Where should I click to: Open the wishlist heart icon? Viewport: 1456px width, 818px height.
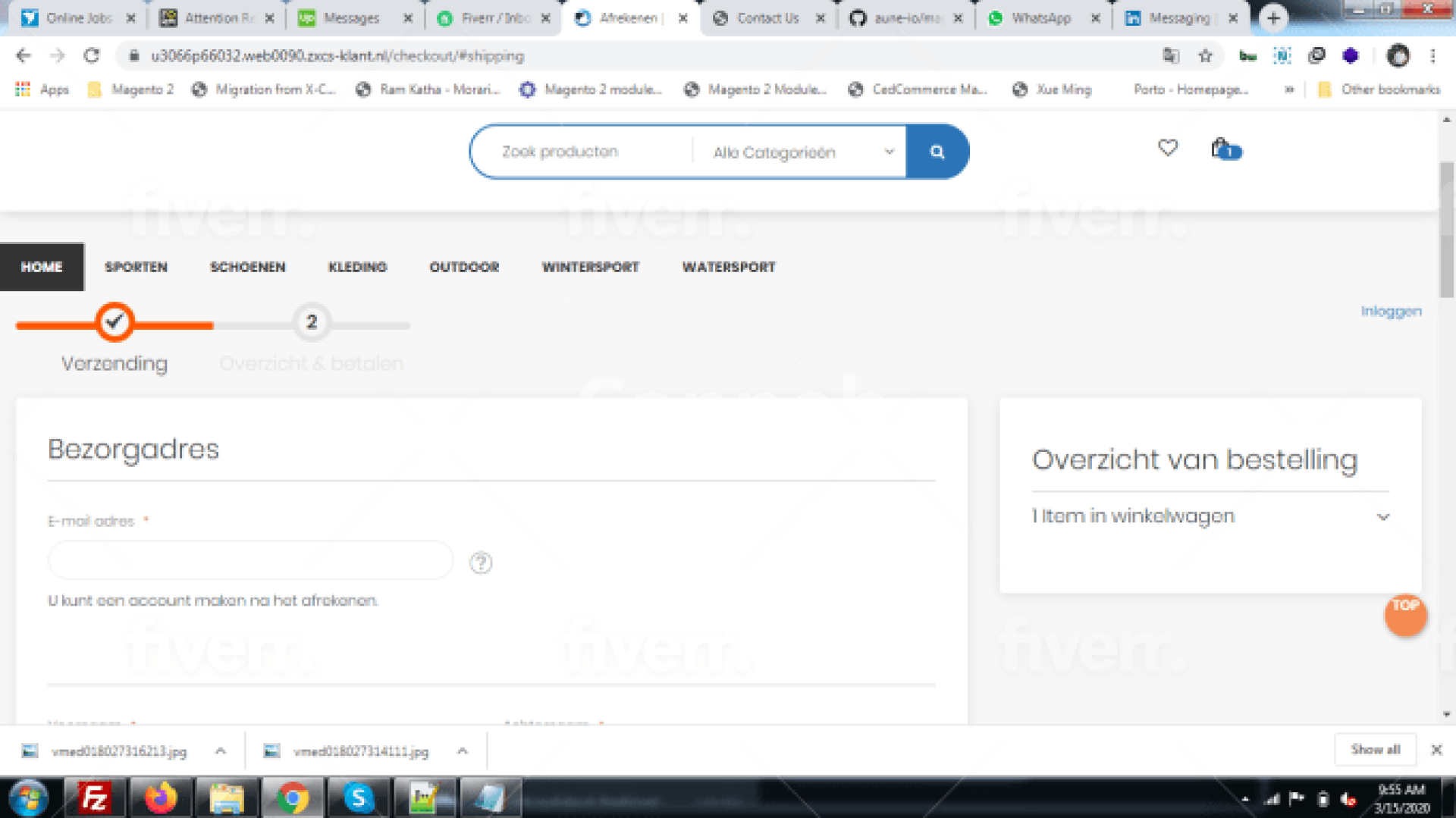(x=1168, y=148)
